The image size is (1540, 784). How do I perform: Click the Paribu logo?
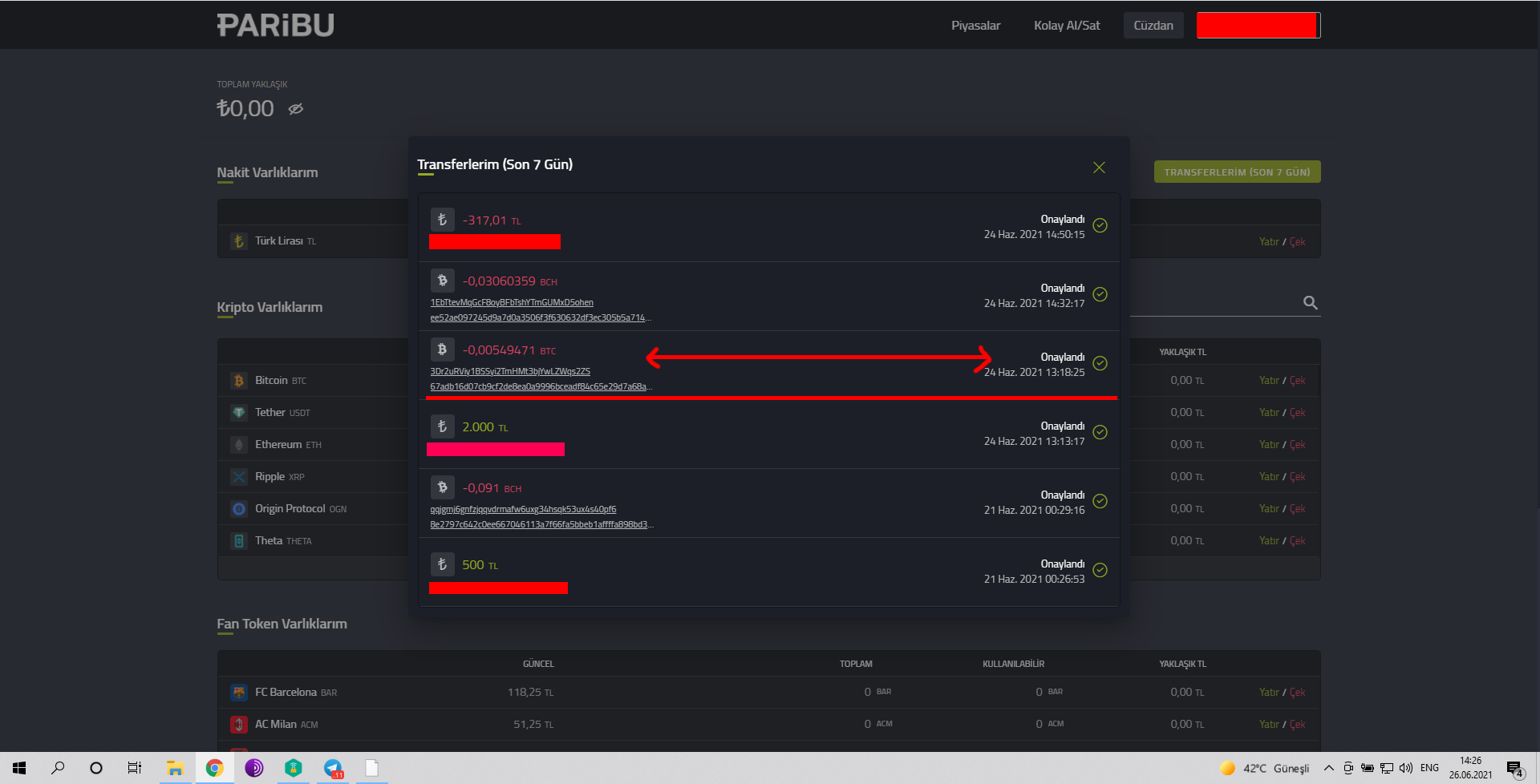tap(275, 26)
